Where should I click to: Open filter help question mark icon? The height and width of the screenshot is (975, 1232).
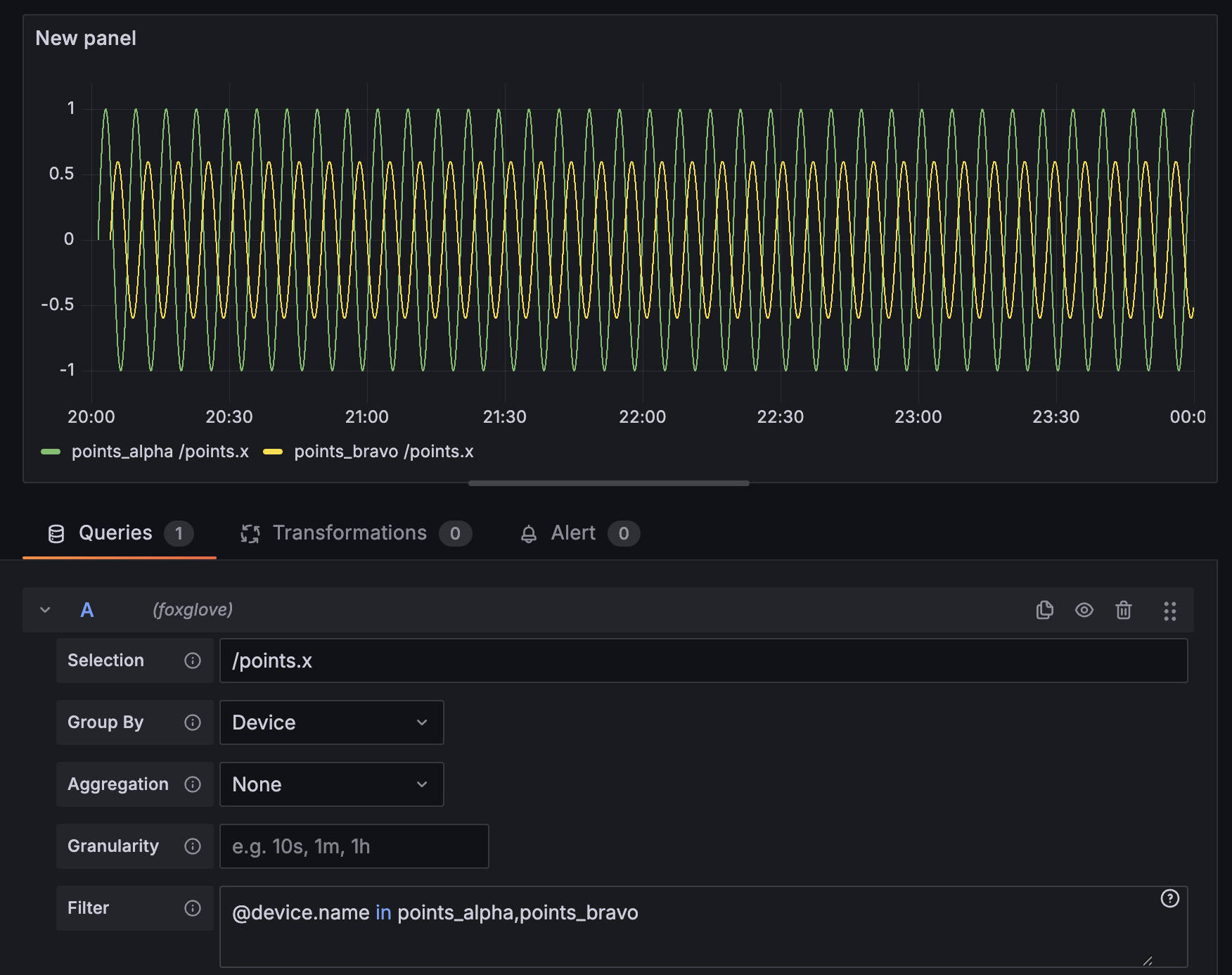click(x=1170, y=898)
